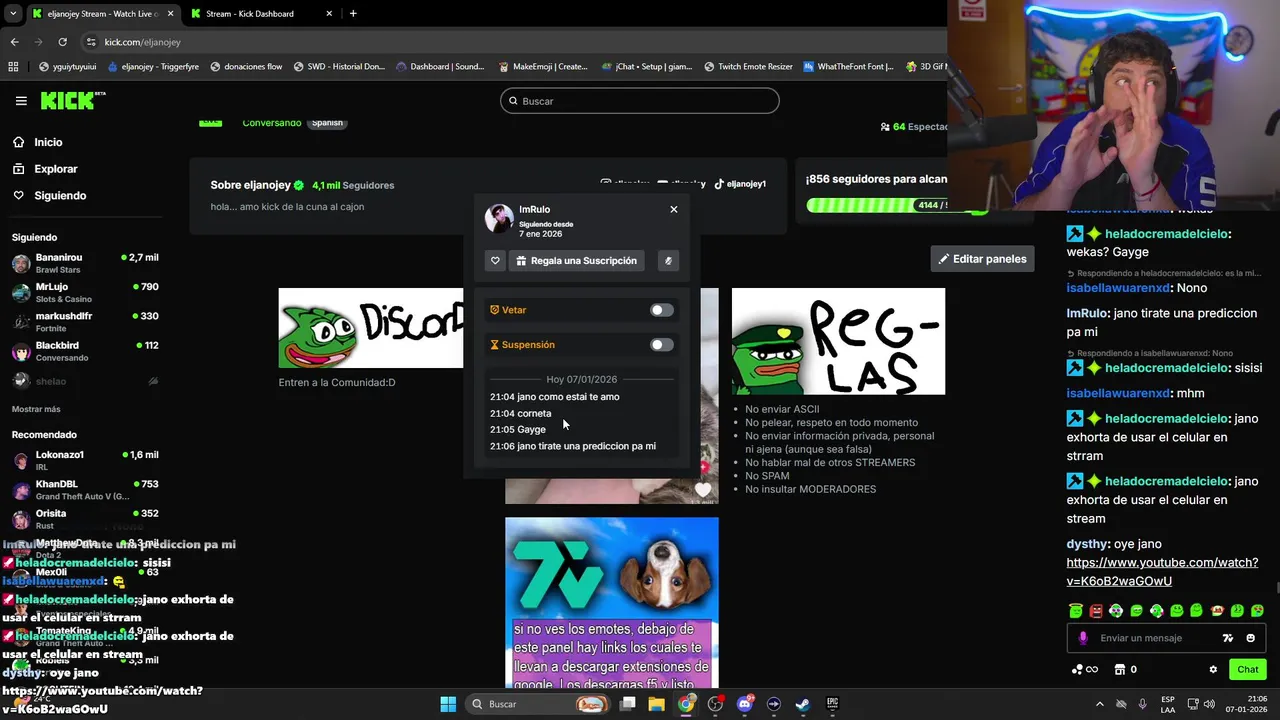Open the donaciones flow bookmark
The image size is (1280, 720).
pos(245,67)
